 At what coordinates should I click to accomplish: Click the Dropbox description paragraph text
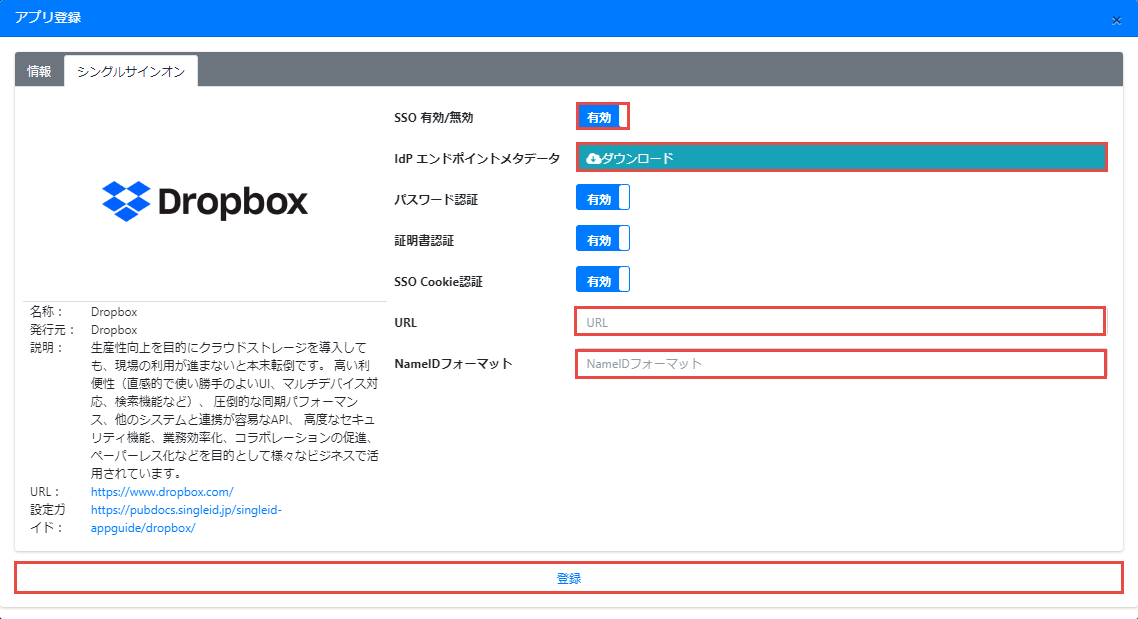pos(232,410)
